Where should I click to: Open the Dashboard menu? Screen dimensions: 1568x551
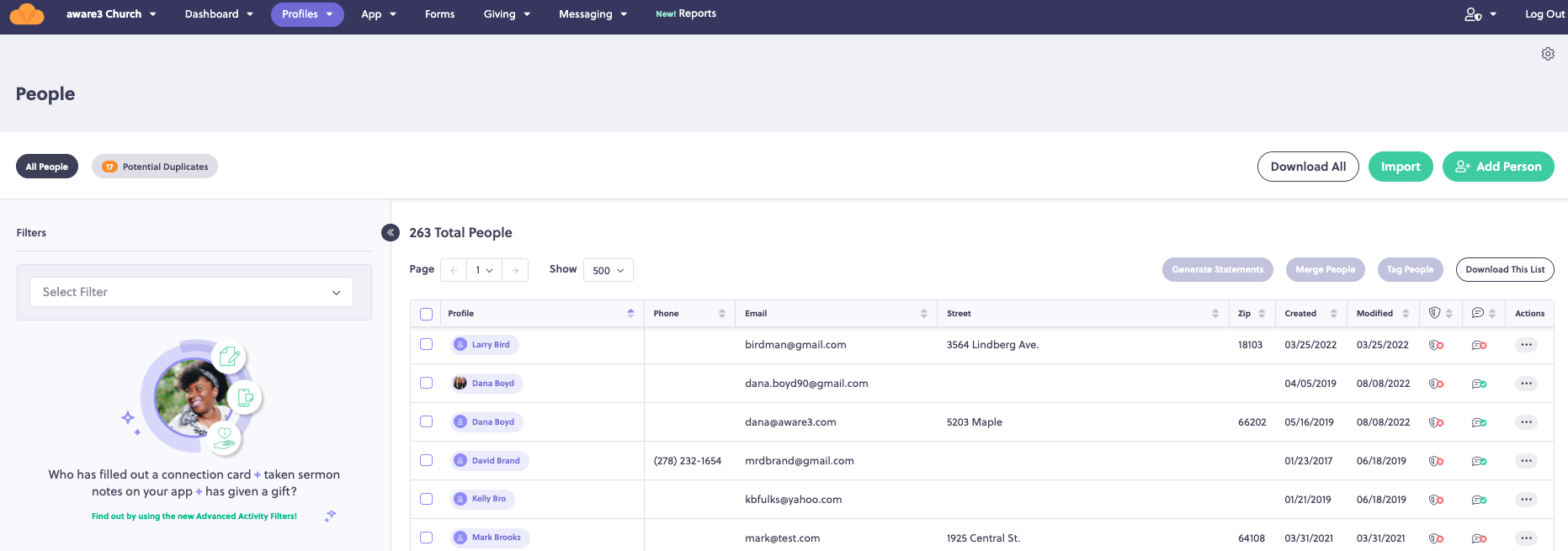pos(219,14)
